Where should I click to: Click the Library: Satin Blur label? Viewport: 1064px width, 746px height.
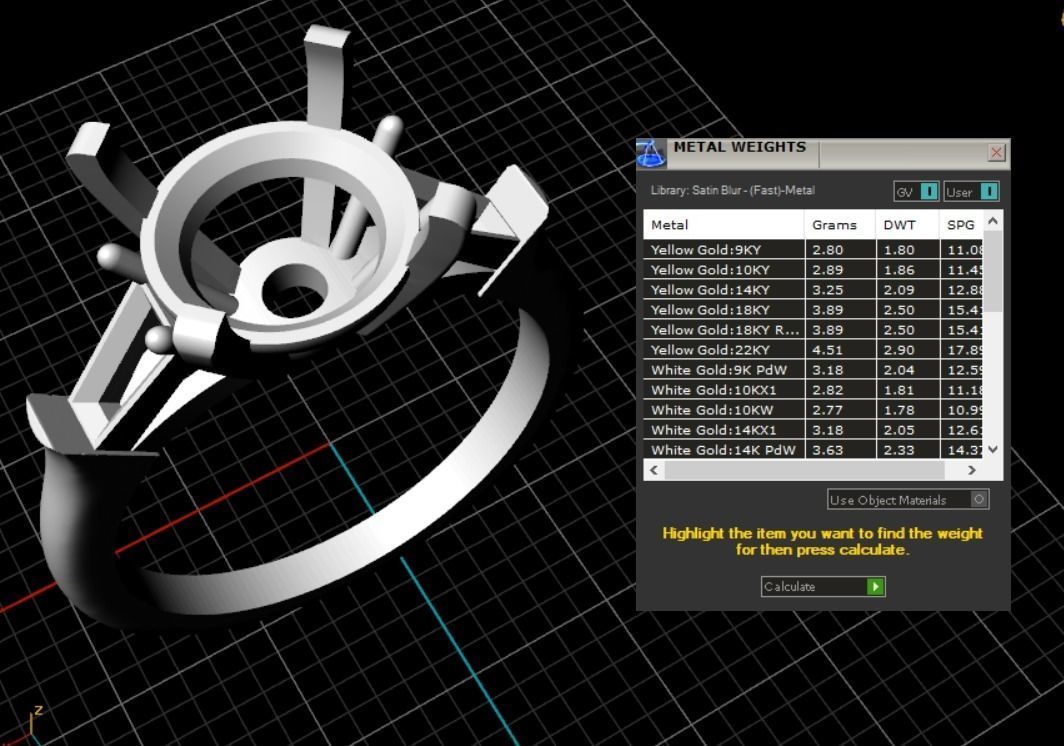(x=732, y=191)
